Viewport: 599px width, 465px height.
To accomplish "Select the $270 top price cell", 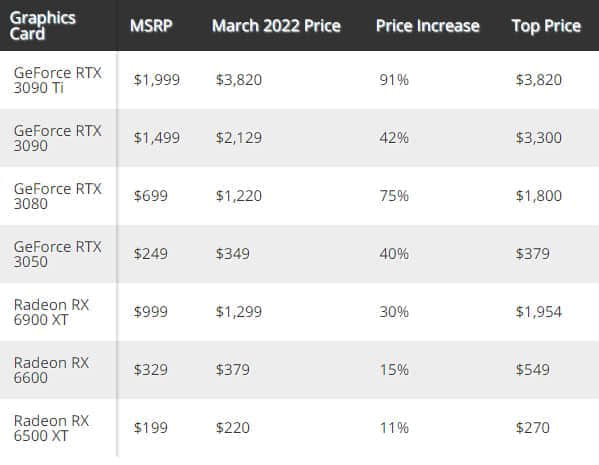I will tap(533, 428).
